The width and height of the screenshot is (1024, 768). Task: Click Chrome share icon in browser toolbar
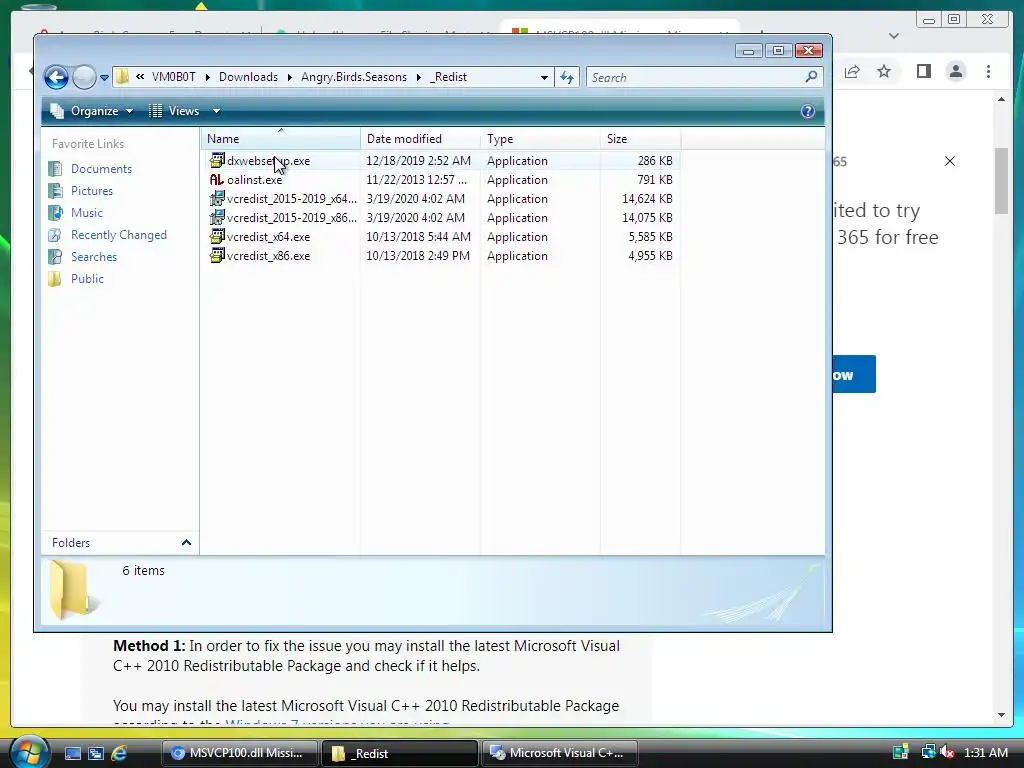(x=852, y=72)
